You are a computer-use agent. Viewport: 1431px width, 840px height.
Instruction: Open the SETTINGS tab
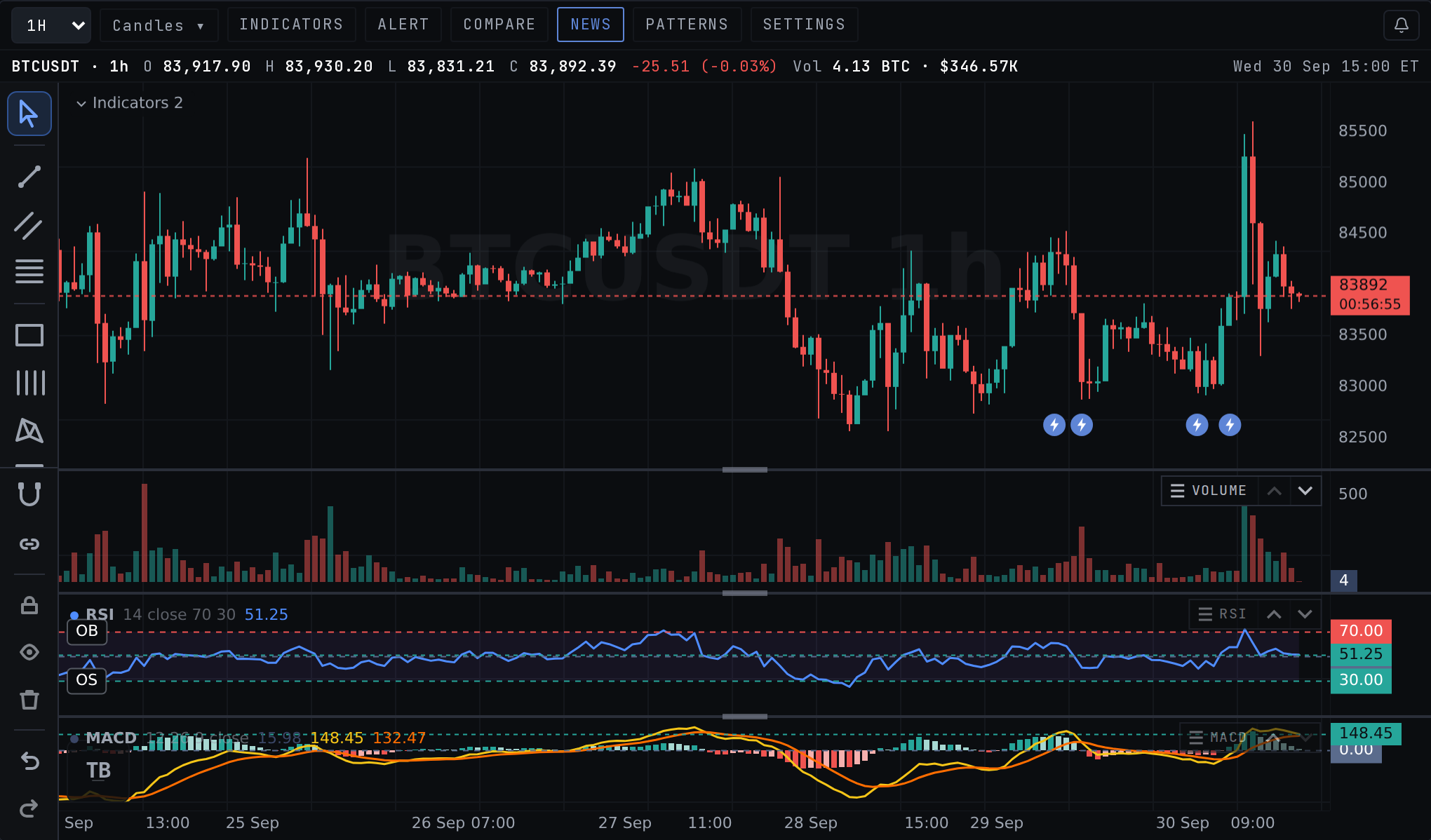[x=804, y=25]
